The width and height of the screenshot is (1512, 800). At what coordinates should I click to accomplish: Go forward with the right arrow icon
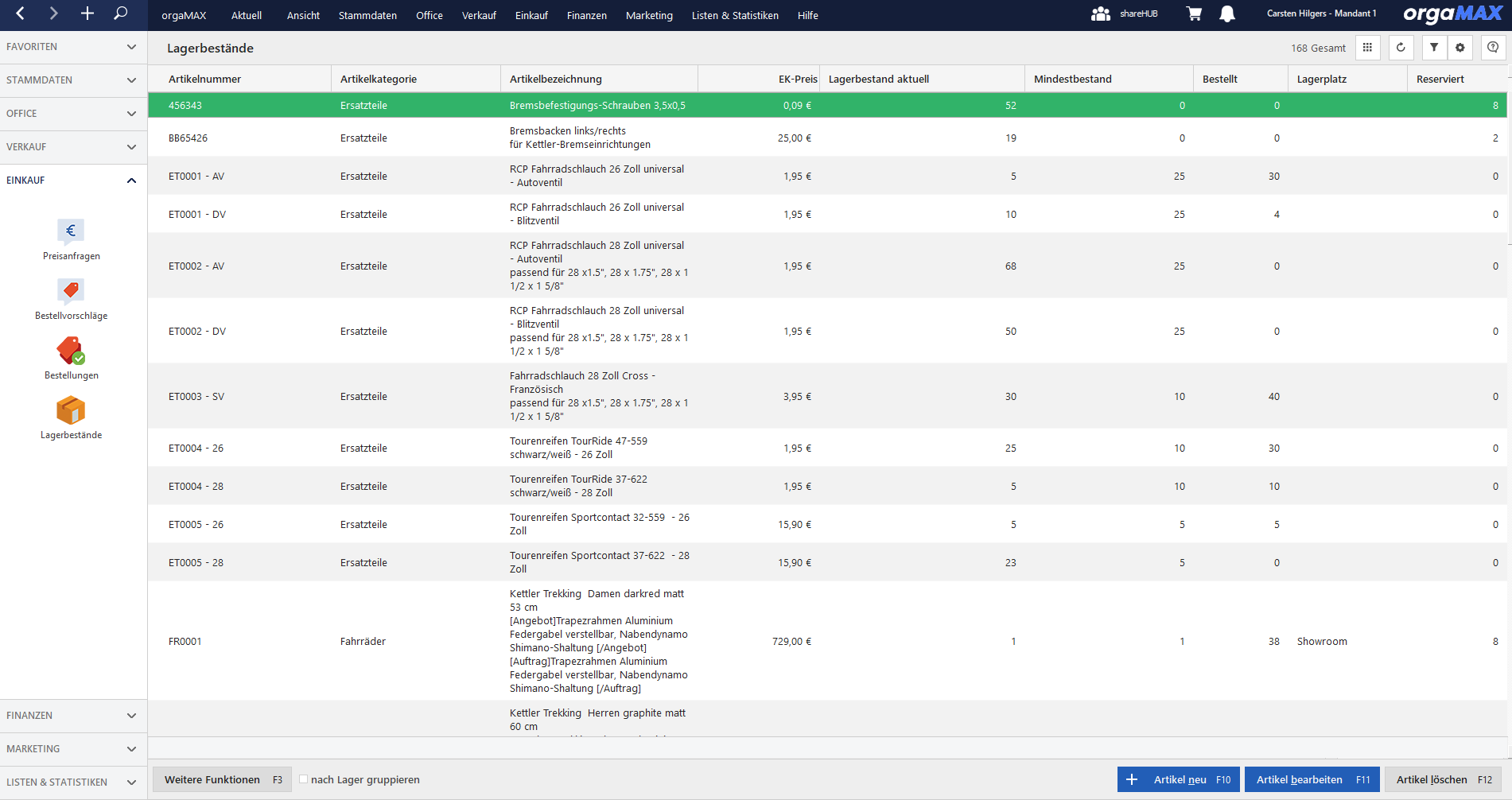click(x=53, y=14)
